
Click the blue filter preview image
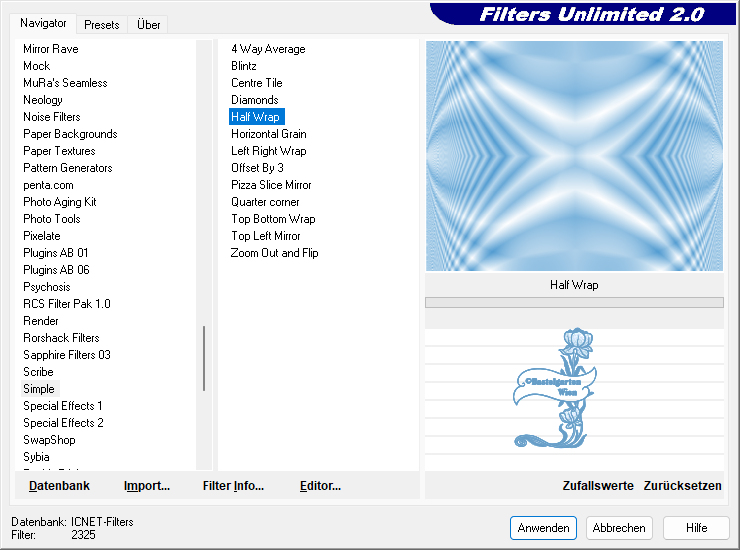(574, 156)
